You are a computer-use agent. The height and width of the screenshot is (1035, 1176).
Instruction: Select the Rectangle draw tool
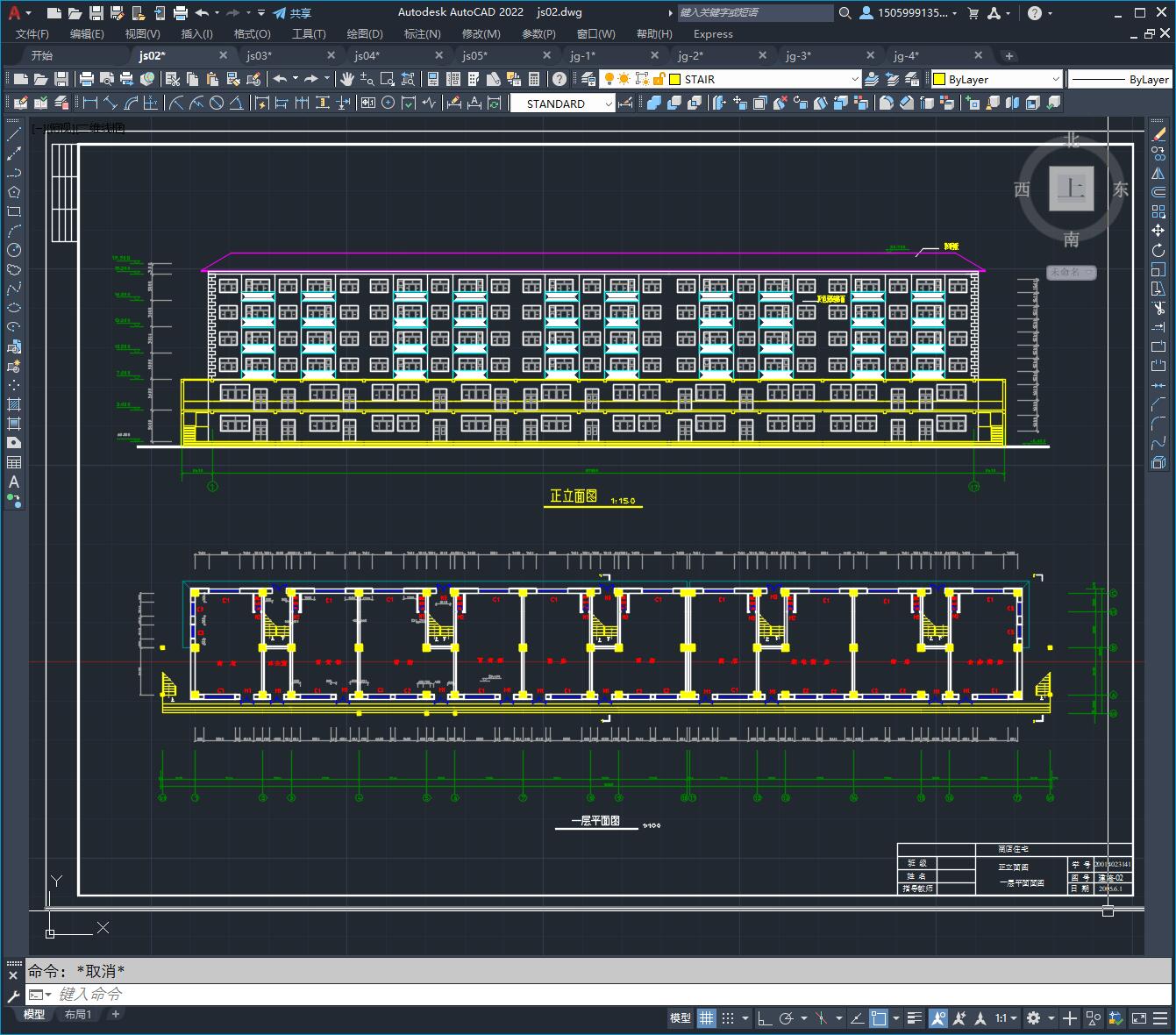coord(14,211)
